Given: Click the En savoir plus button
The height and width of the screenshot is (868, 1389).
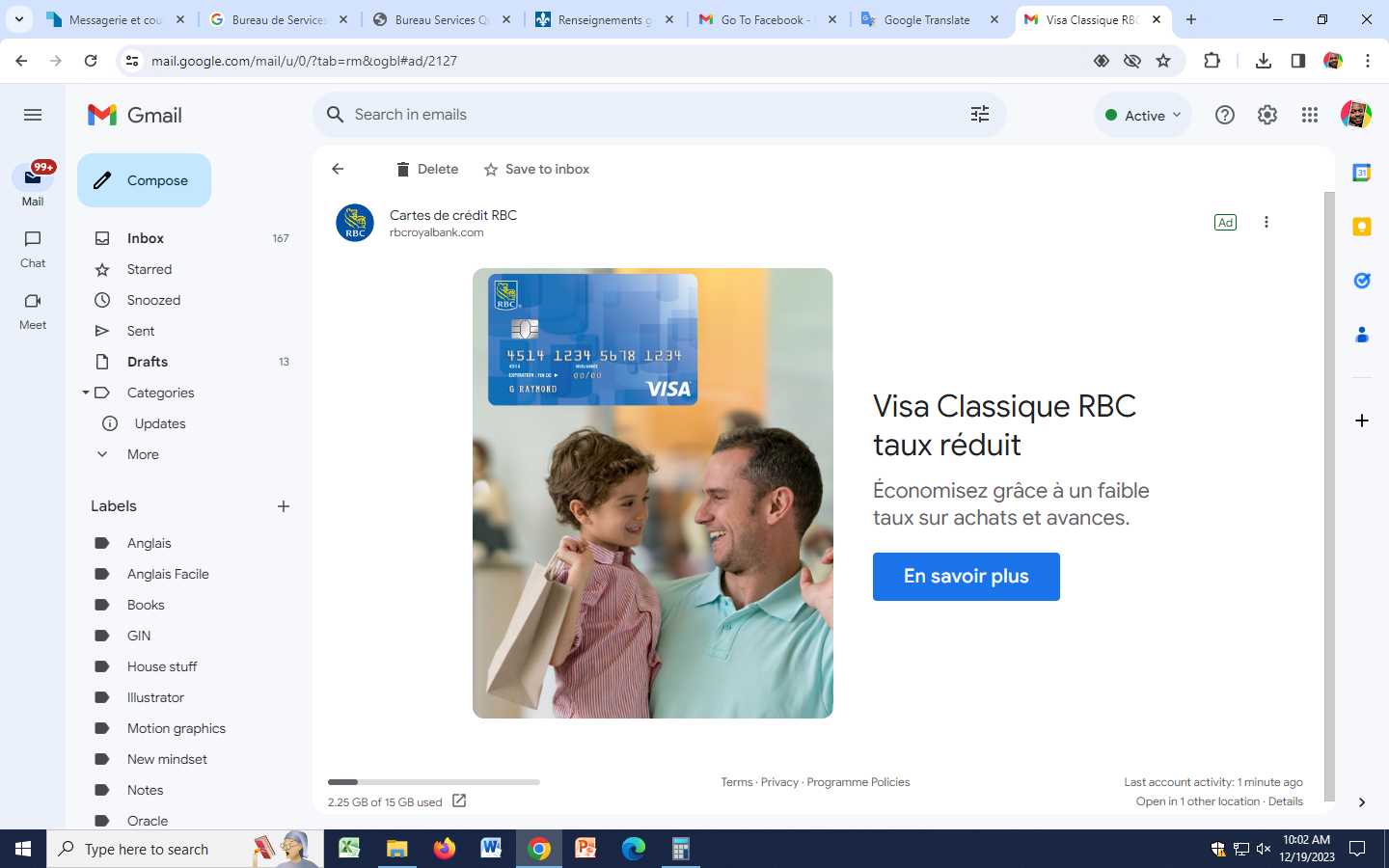Looking at the screenshot, I should [x=966, y=577].
